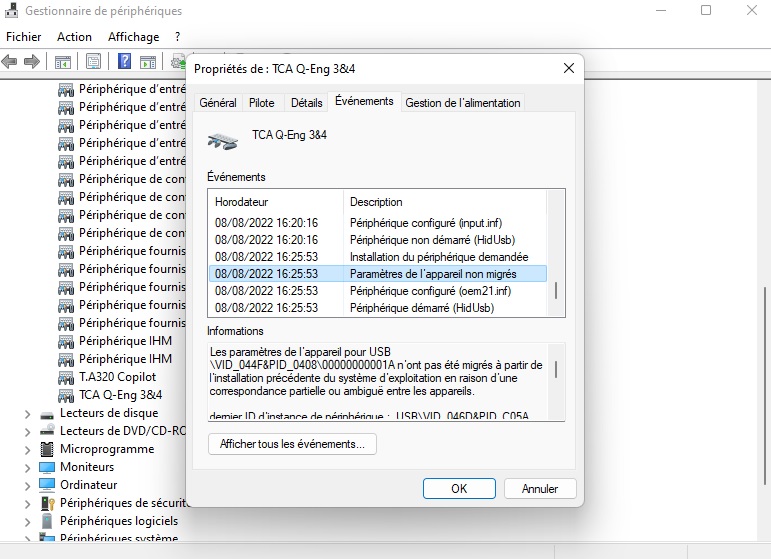The height and width of the screenshot is (559, 771).
Task: Switch to the Détails tab
Action: click(x=306, y=103)
